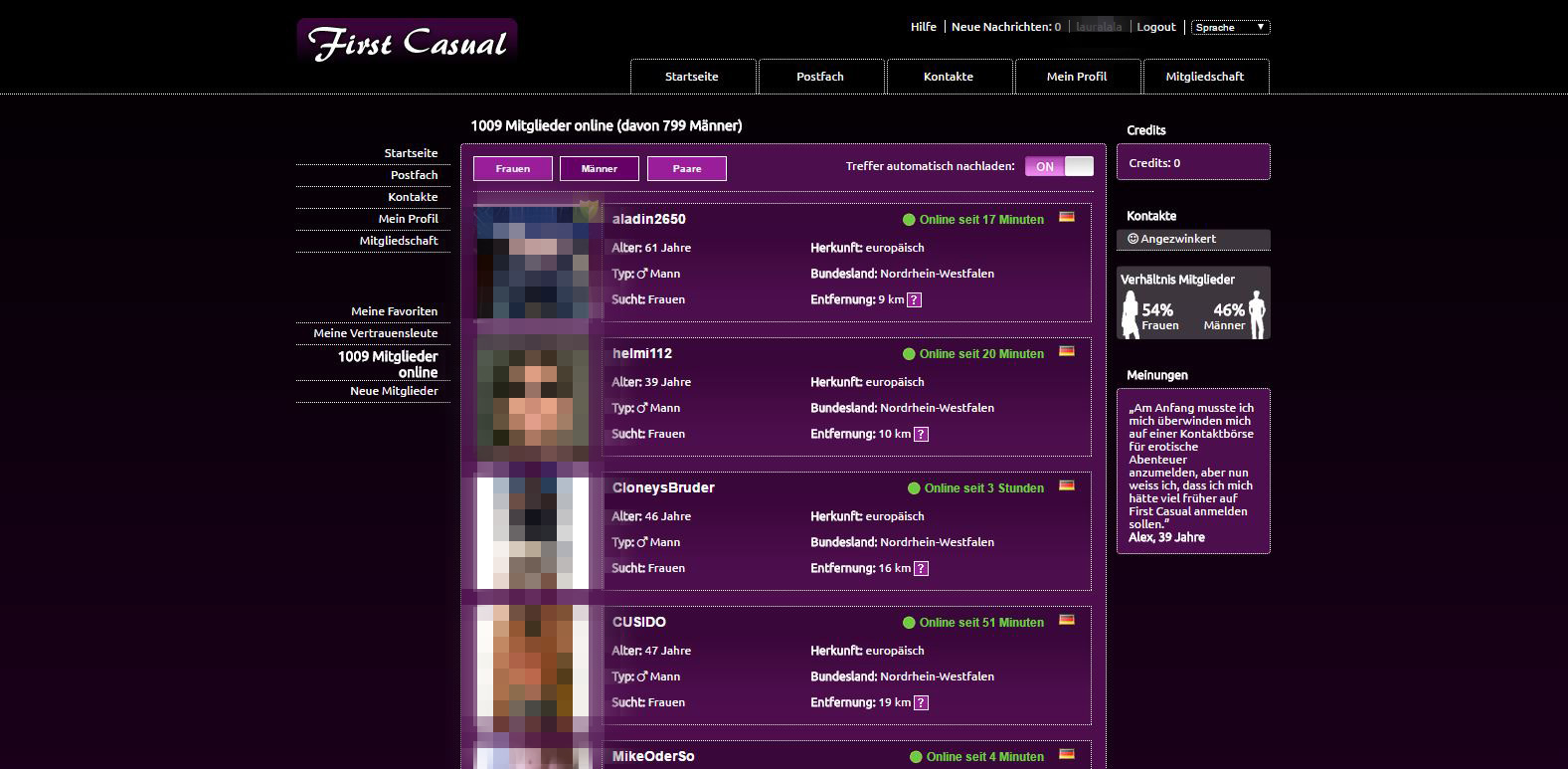Click the testimonial from Alex, 39 Jahre
The image size is (1568, 769).
tap(1193, 472)
